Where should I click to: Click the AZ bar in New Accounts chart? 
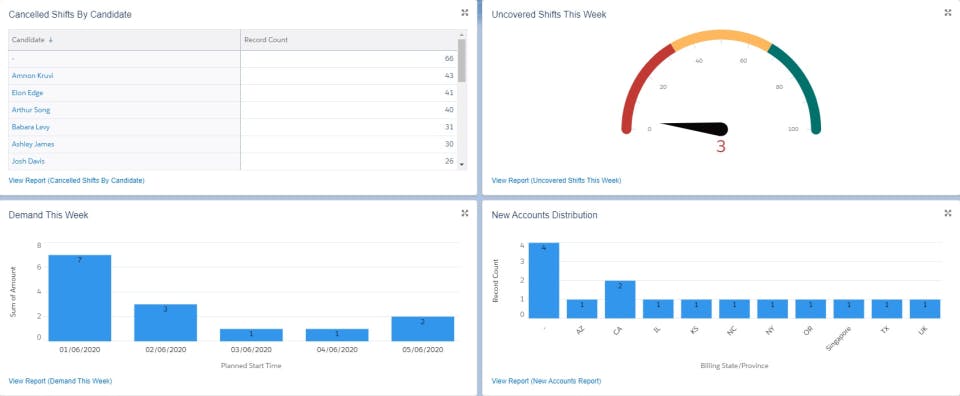[x=582, y=309]
